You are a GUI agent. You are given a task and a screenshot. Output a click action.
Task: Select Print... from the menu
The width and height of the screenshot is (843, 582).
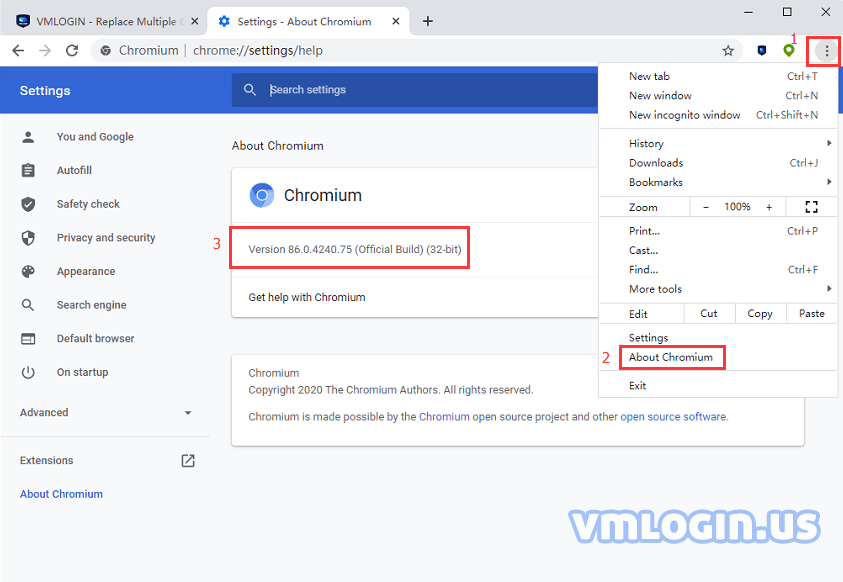coord(718,231)
